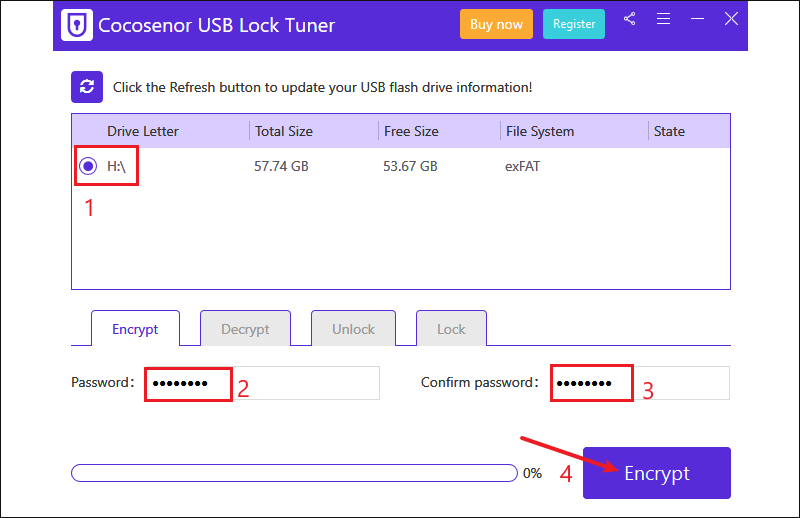
Task: Select the 53.67 GB free size cell
Action: 410,166
